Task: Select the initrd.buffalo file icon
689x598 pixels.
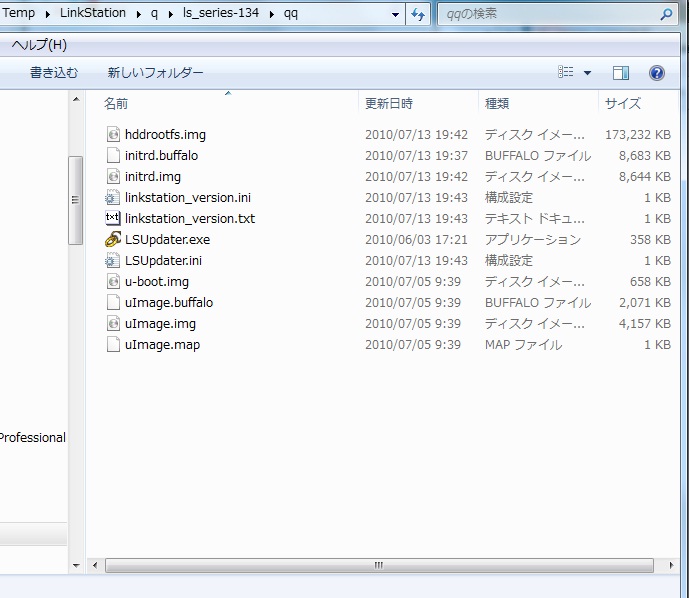Action: click(x=113, y=155)
